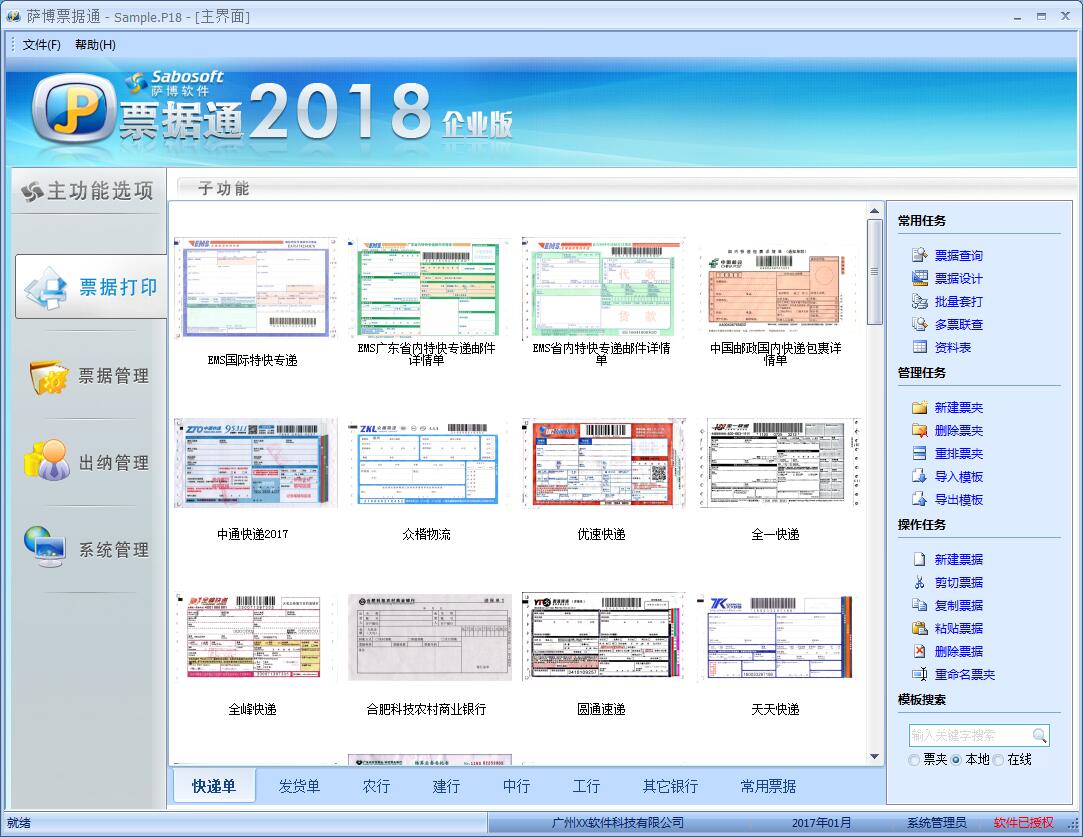
Task: Click the 复制票据 icon
Action: pos(919,605)
